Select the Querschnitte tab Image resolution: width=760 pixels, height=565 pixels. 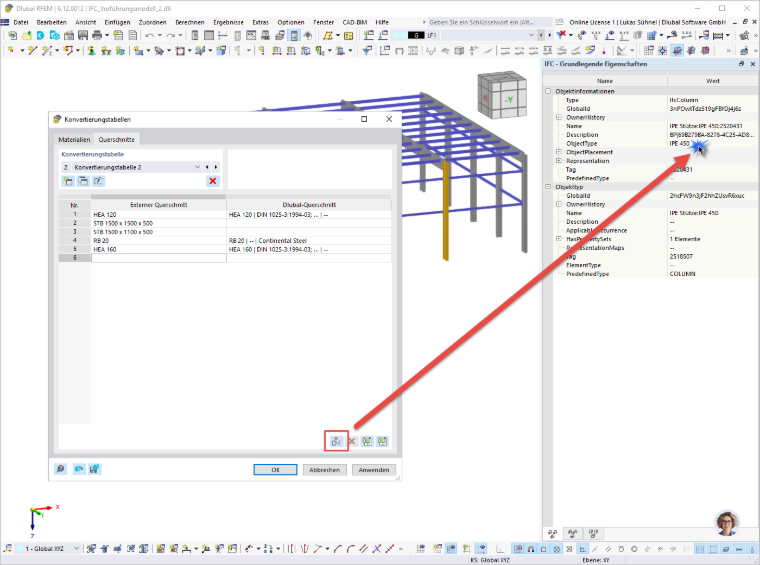point(116,140)
